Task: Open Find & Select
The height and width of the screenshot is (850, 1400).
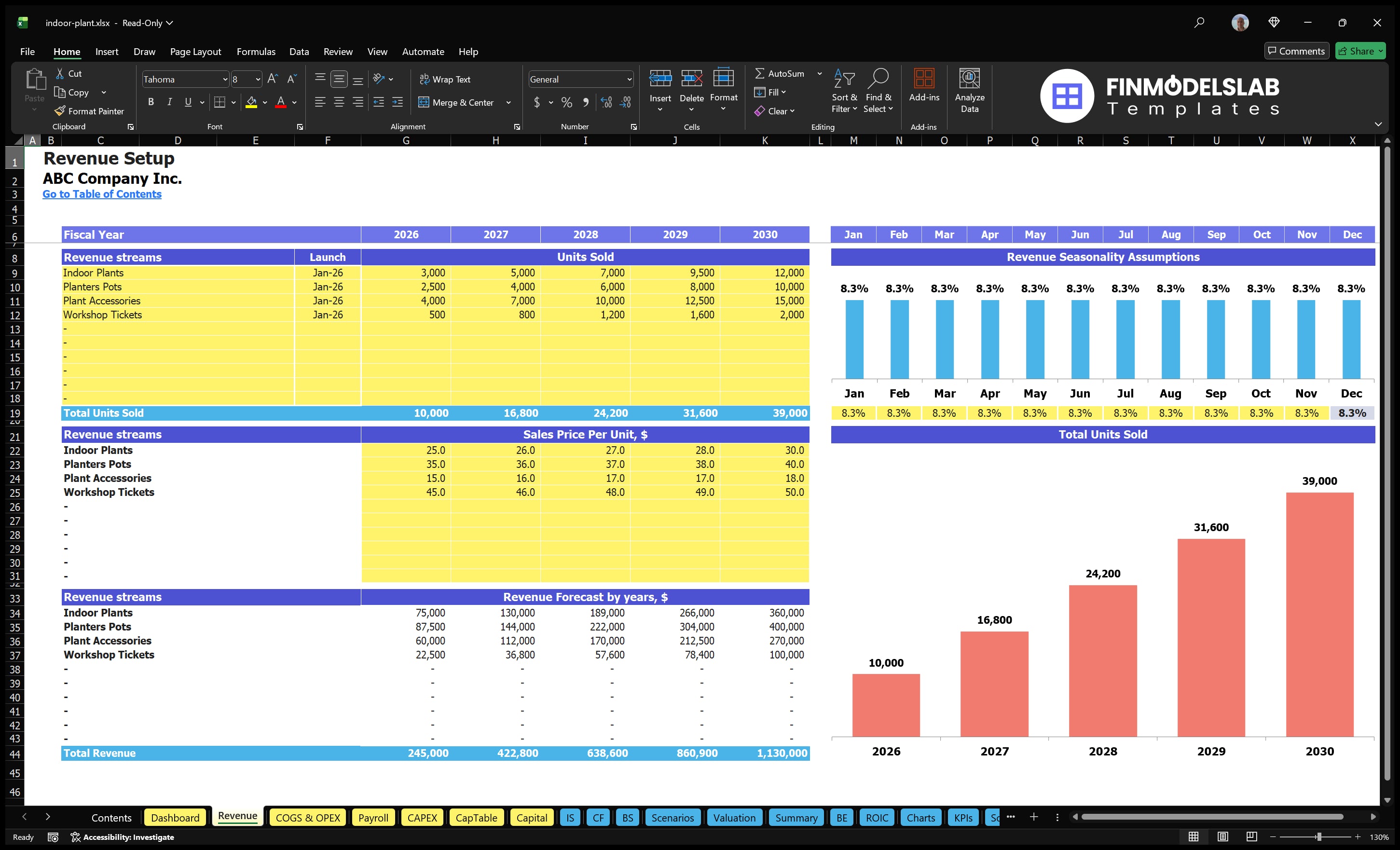Action: [x=878, y=91]
